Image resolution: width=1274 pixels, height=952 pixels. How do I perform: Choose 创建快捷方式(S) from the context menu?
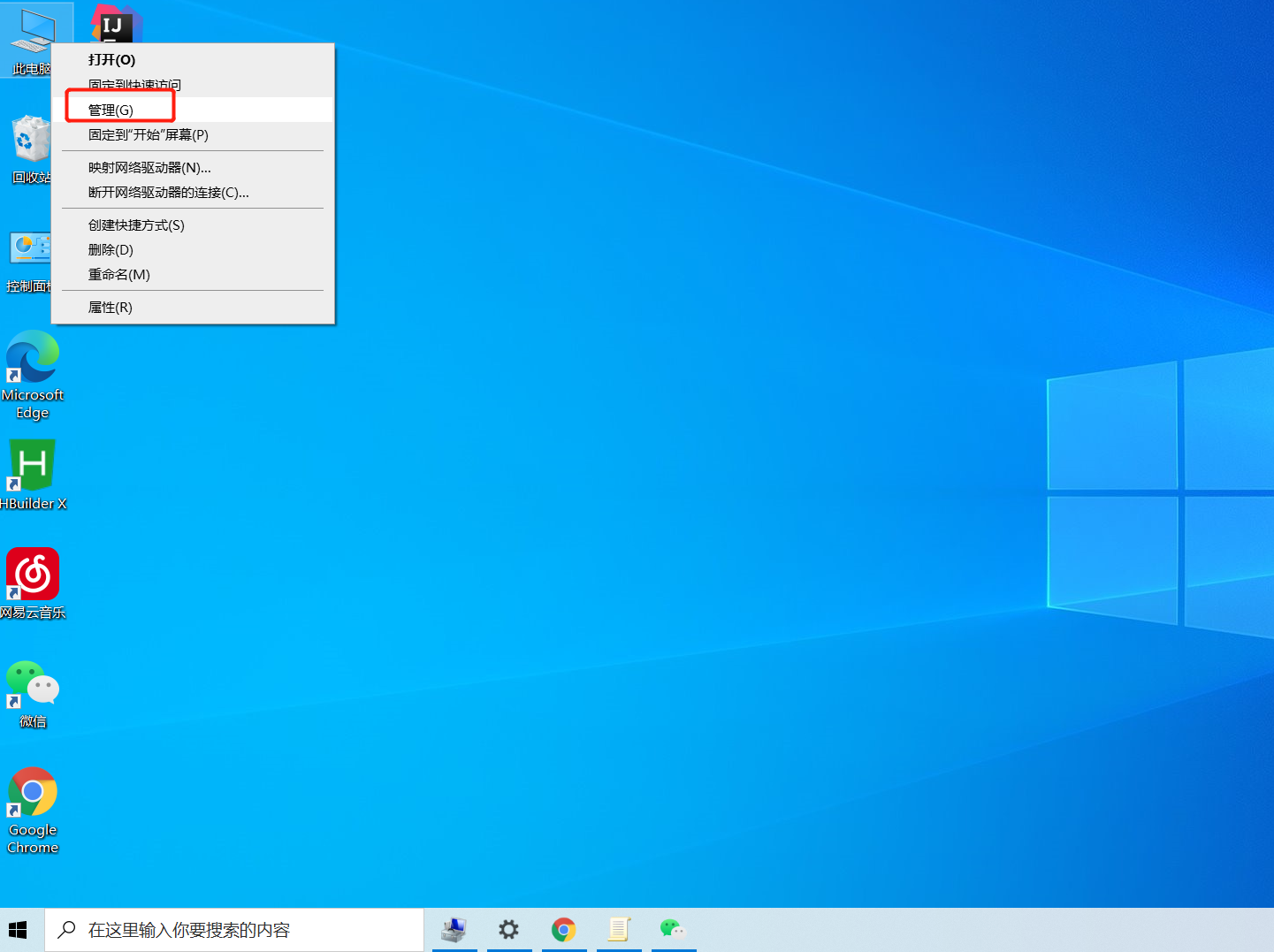[193, 225]
